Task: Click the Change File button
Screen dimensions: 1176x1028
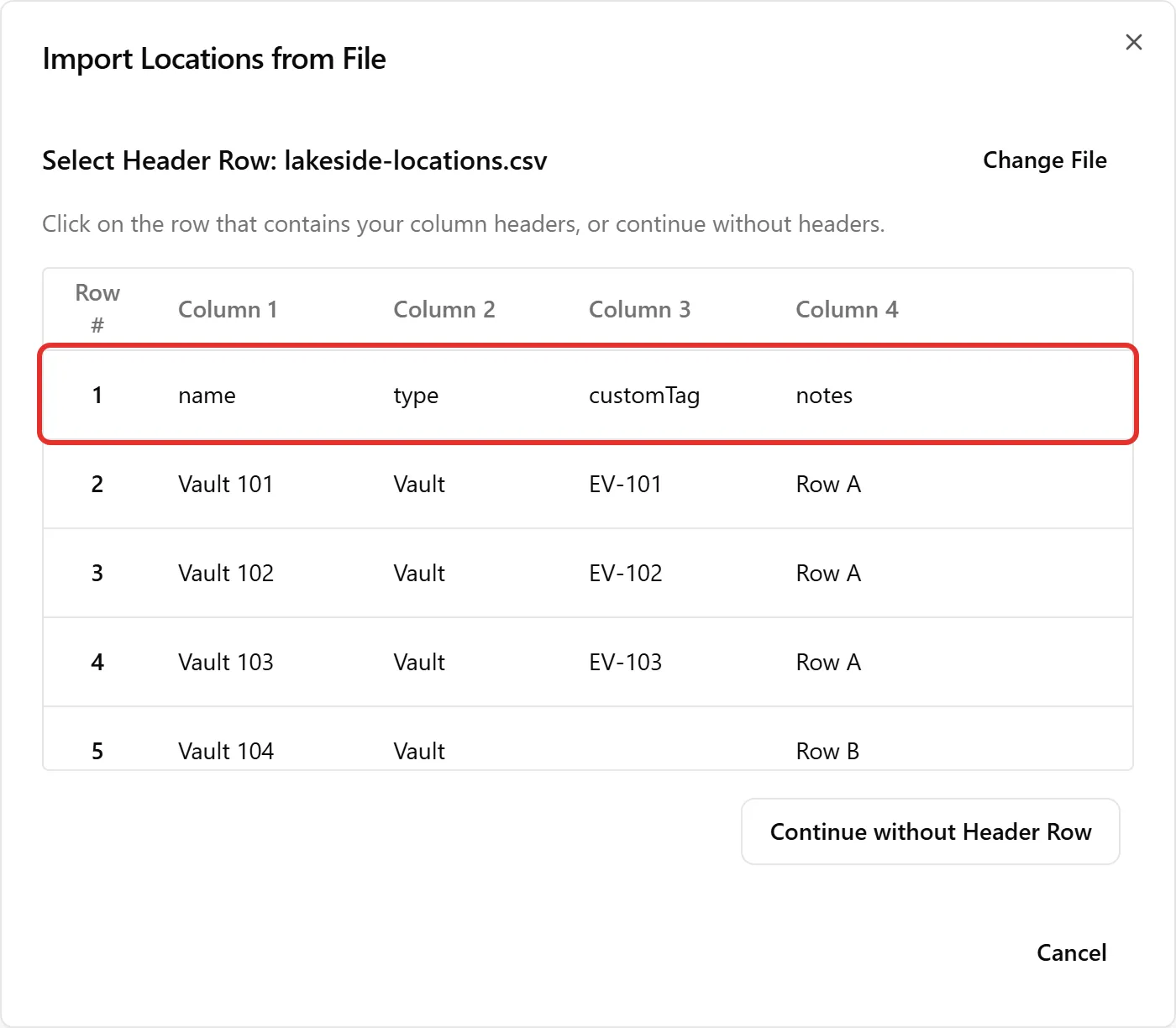Action: (x=1045, y=160)
